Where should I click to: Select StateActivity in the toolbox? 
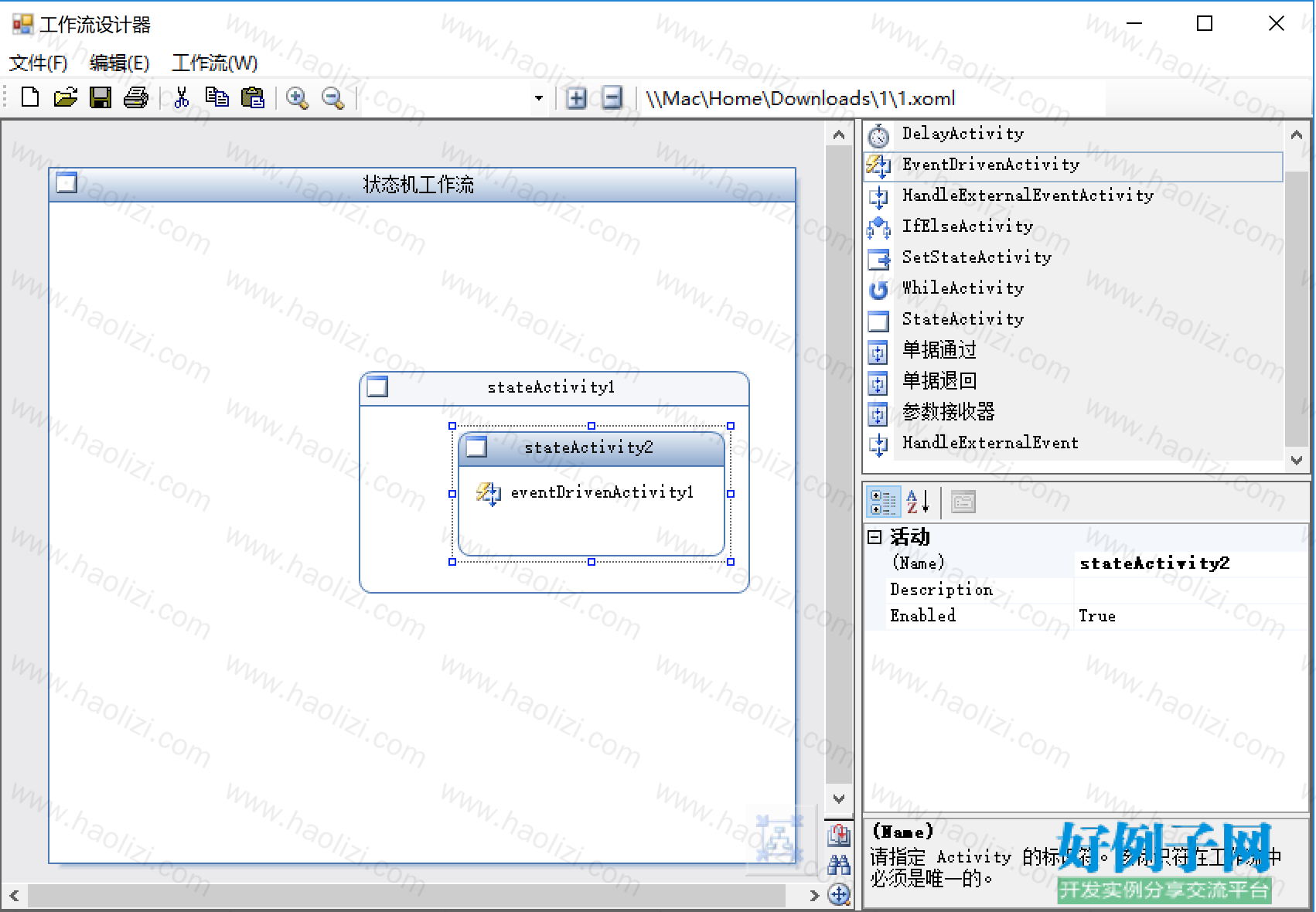pos(1073,319)
